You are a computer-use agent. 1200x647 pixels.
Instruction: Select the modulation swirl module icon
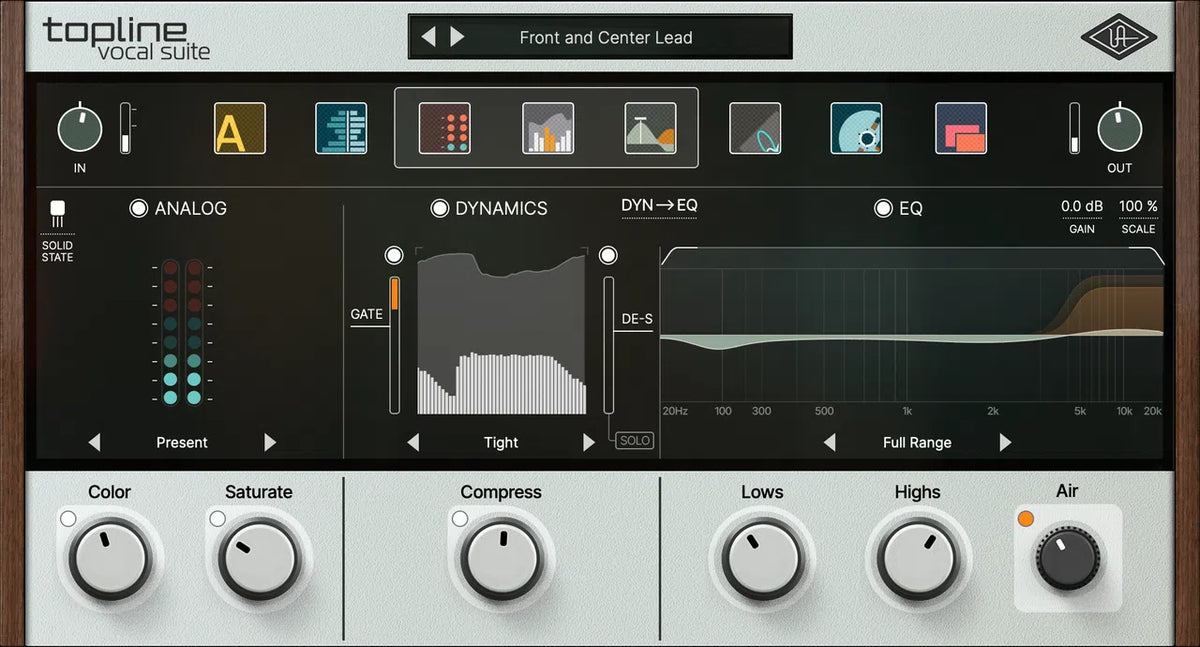click(x=756, y=128)
